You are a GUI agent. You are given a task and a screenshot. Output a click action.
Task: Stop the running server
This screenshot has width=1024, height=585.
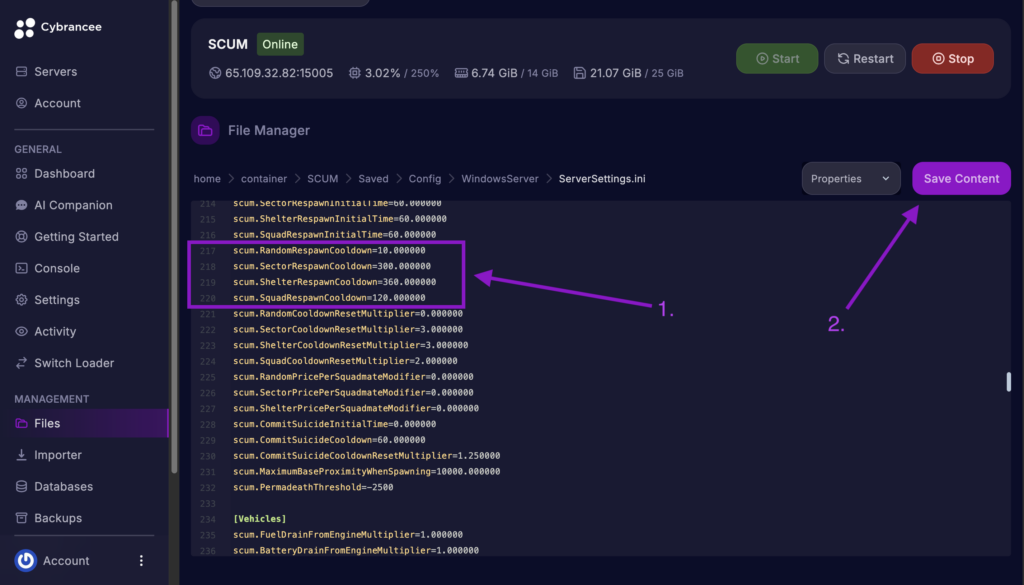[x=952, y=58]
